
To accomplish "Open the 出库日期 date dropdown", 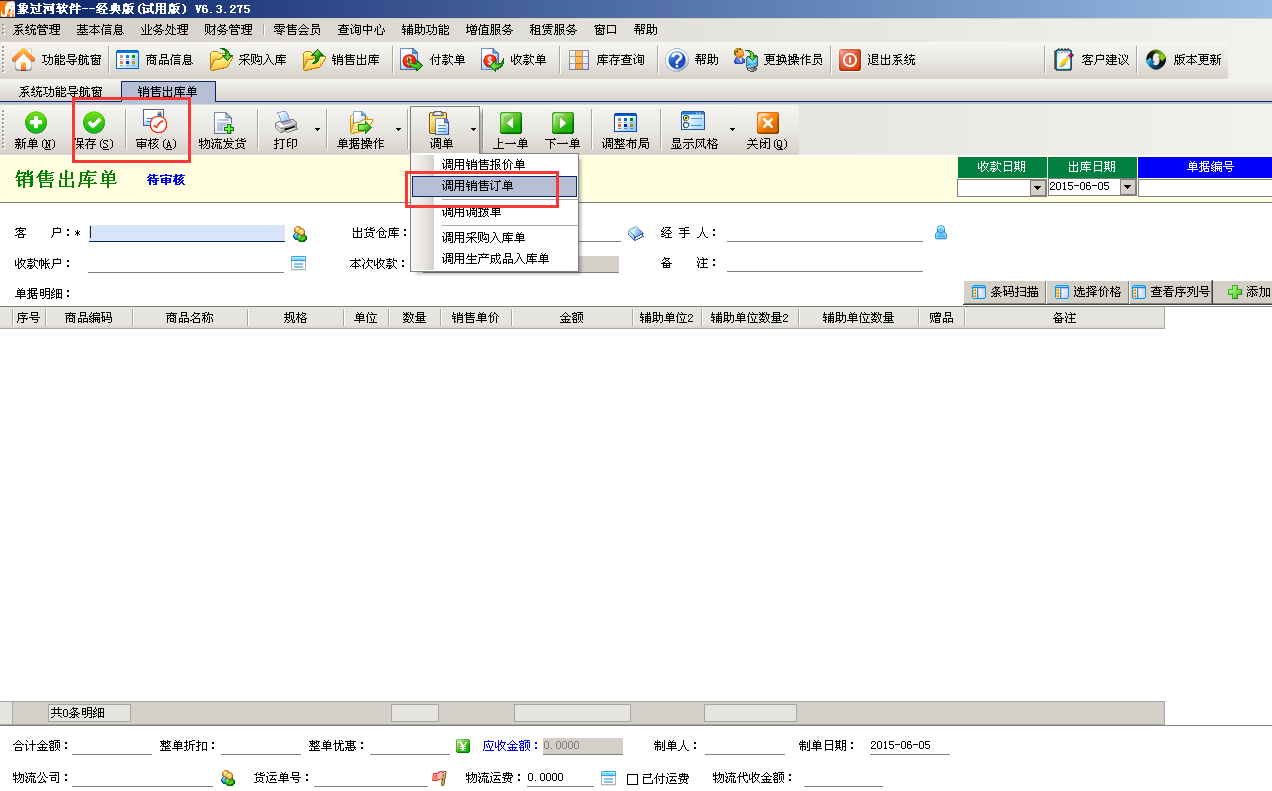I will coord(1128,187).
